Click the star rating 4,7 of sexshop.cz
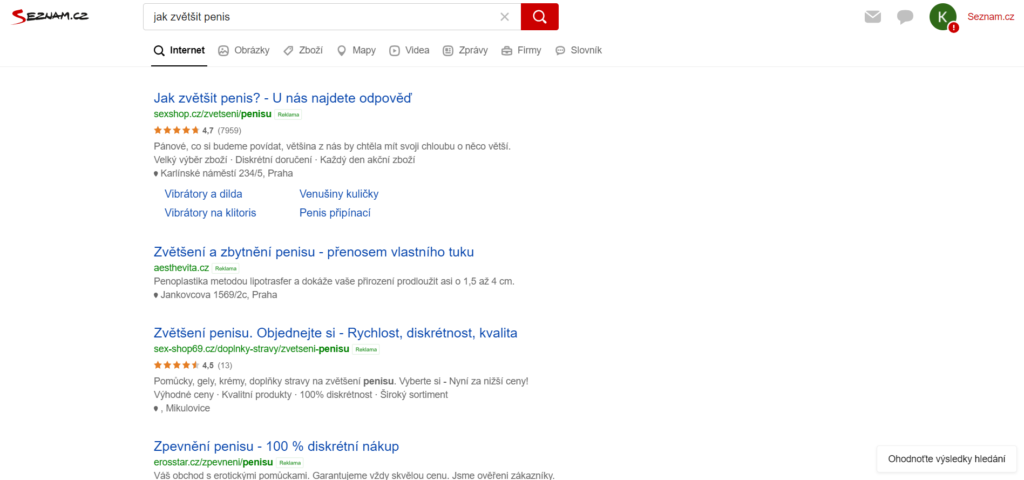The image size is (1024, 480). coord(184,130)
